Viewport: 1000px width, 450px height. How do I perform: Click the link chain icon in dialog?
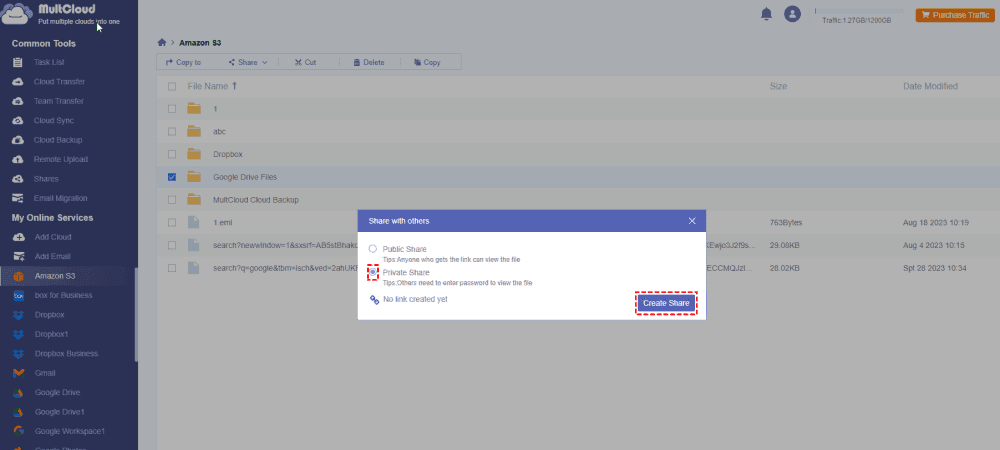point(374,300)
